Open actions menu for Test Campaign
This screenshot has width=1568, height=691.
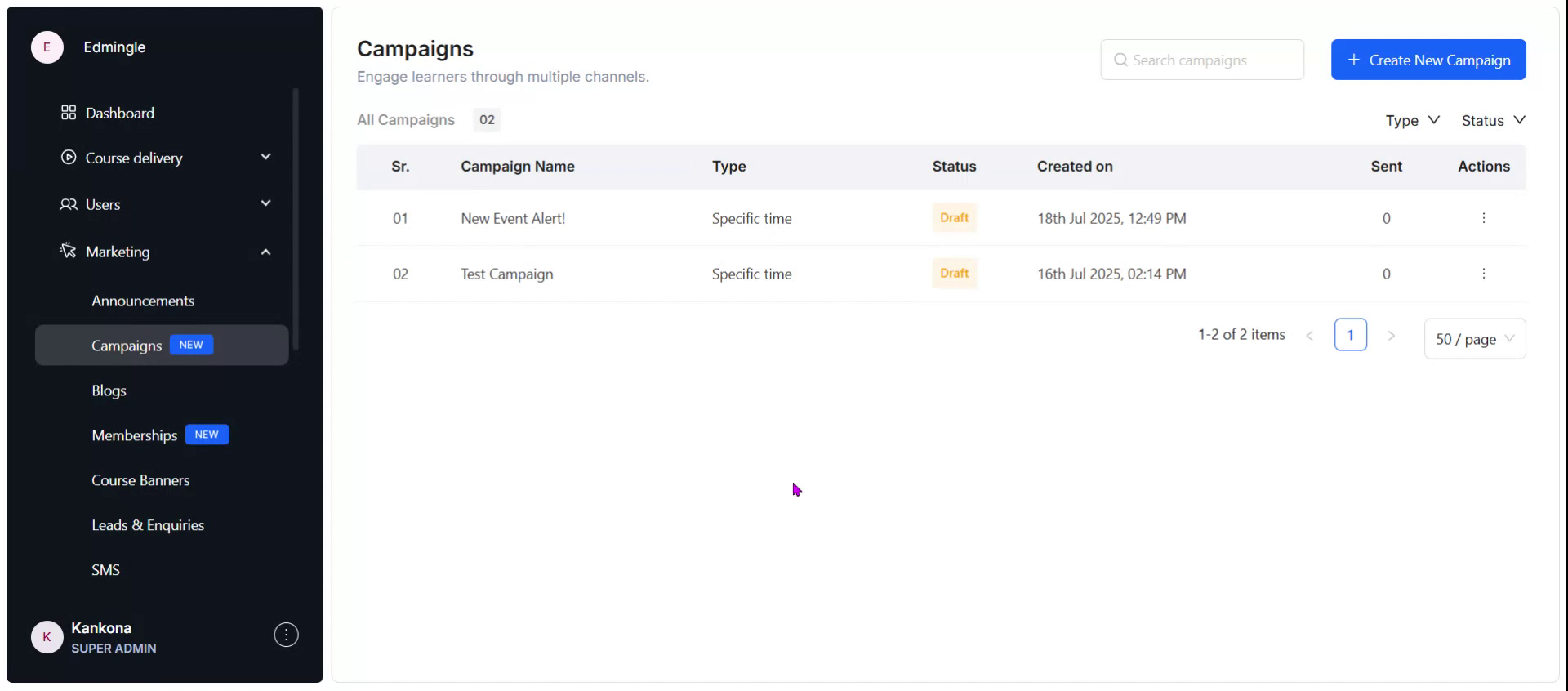(1483, 274)
